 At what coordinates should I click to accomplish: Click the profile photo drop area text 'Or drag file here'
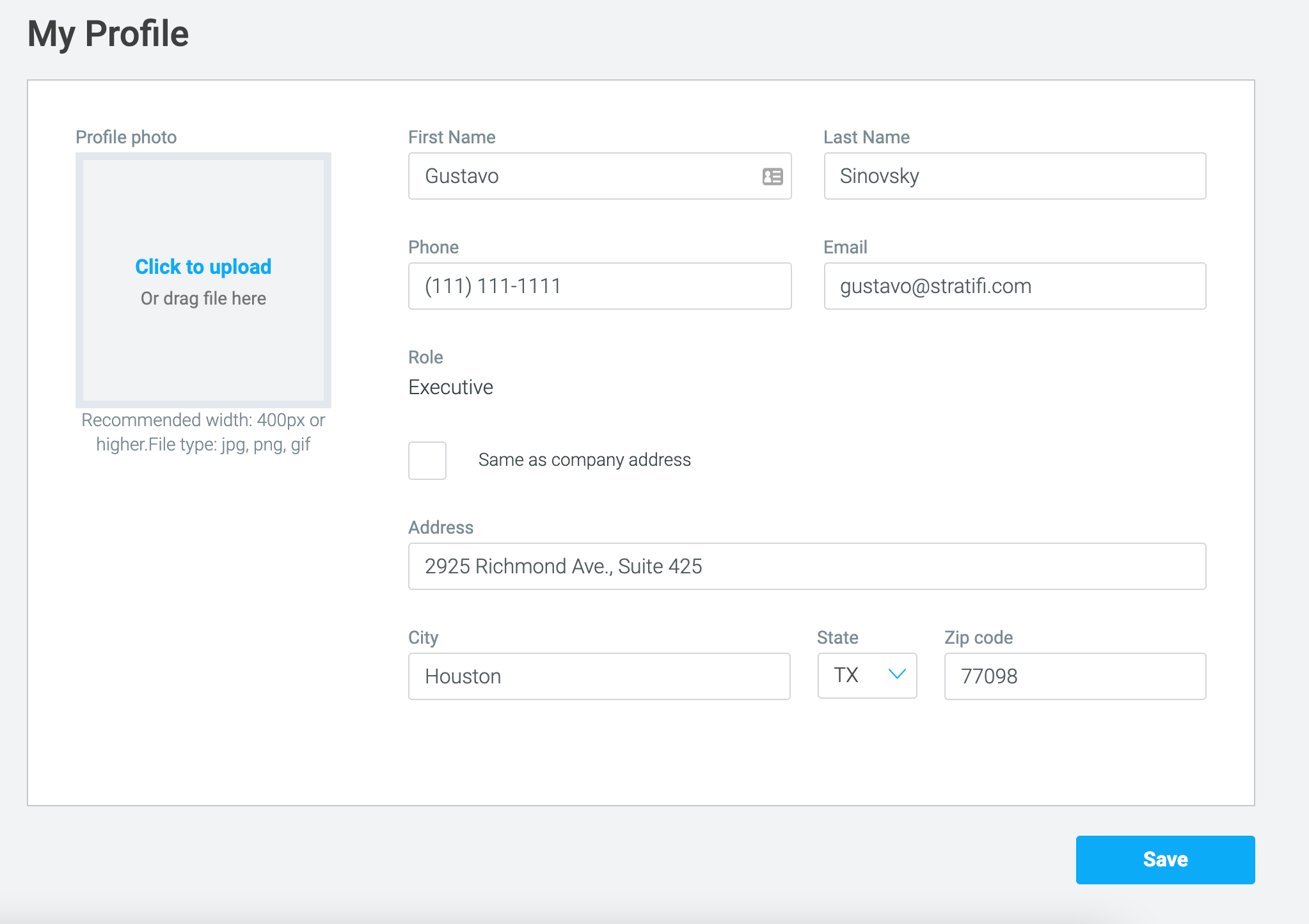[x=203, y=298]
